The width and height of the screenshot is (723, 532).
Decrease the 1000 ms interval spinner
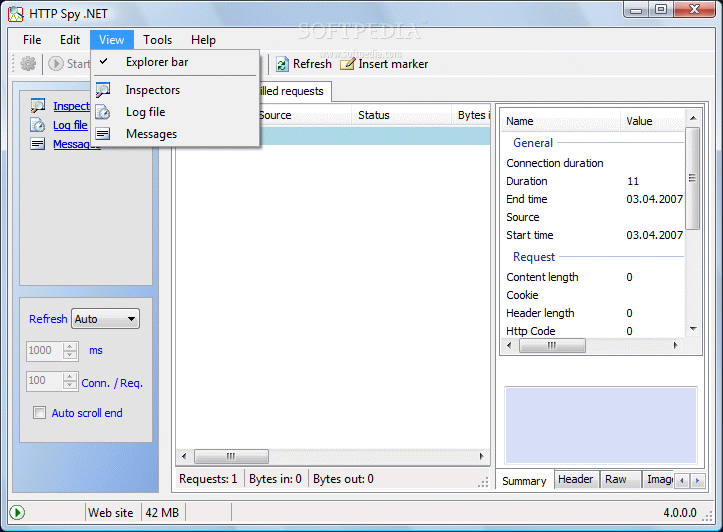[x=70, y=355]
